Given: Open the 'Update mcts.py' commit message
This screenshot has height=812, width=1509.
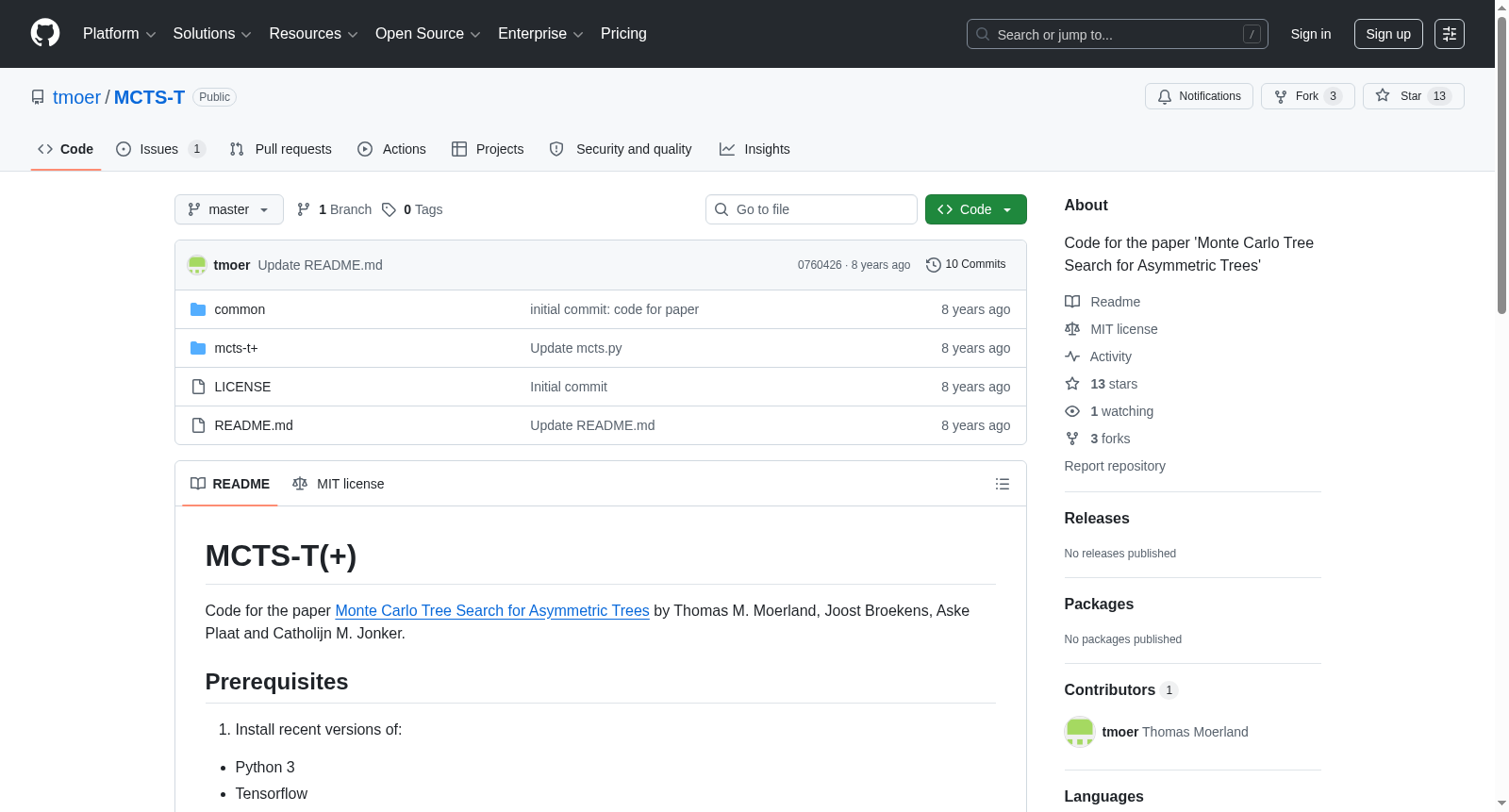Looking at the screenshot, I should click(576, 348).
